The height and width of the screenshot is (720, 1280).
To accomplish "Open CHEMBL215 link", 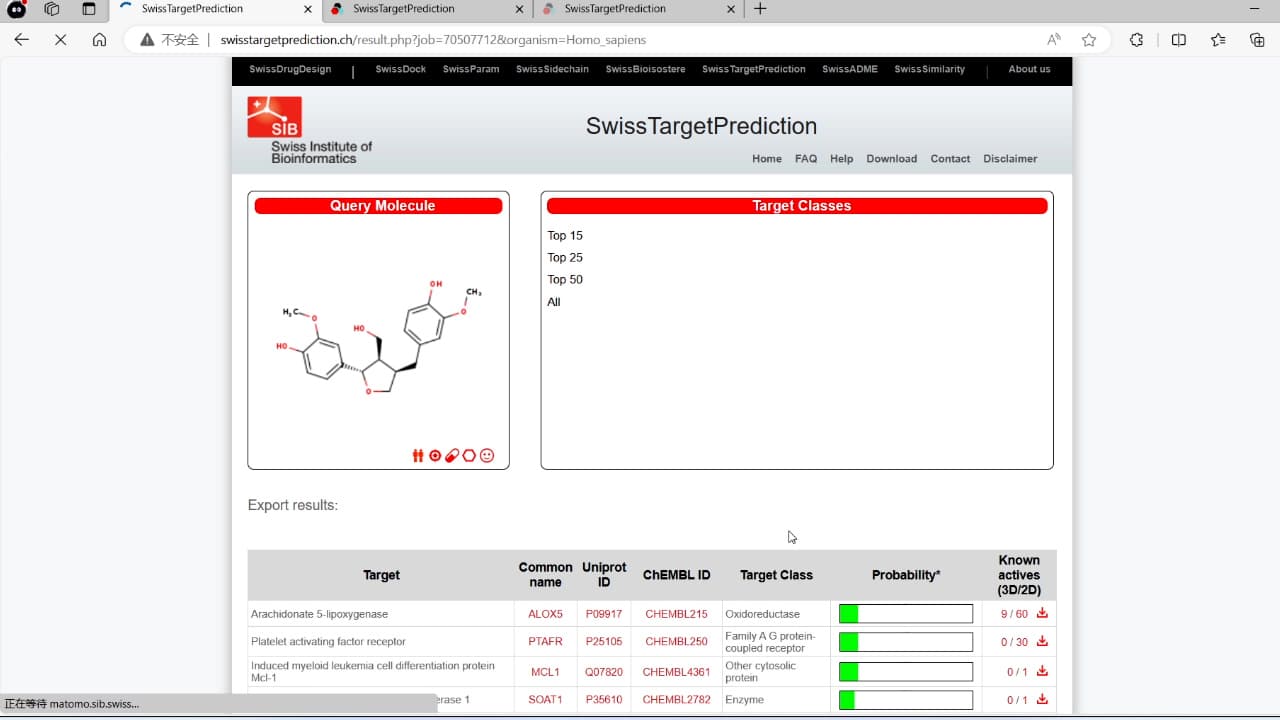I will click(x=676, y=614).
